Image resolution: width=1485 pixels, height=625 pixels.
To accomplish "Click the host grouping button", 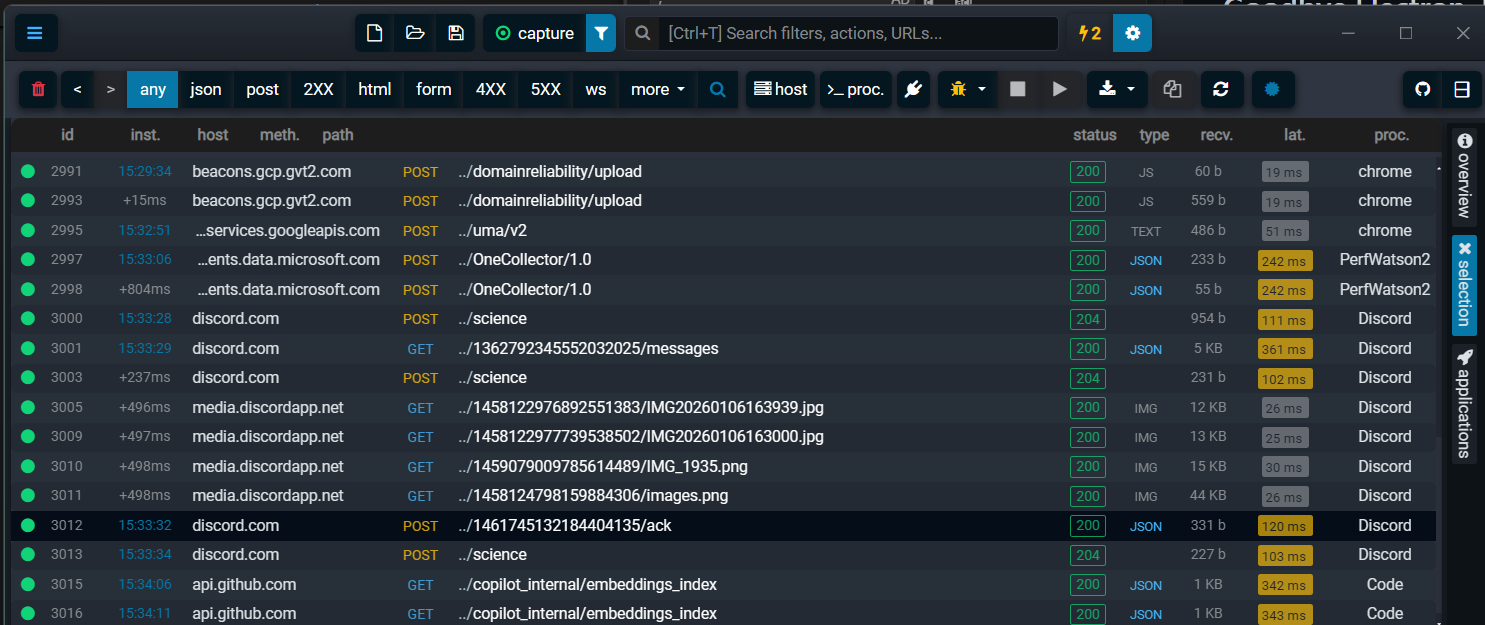I will [780, 89].
